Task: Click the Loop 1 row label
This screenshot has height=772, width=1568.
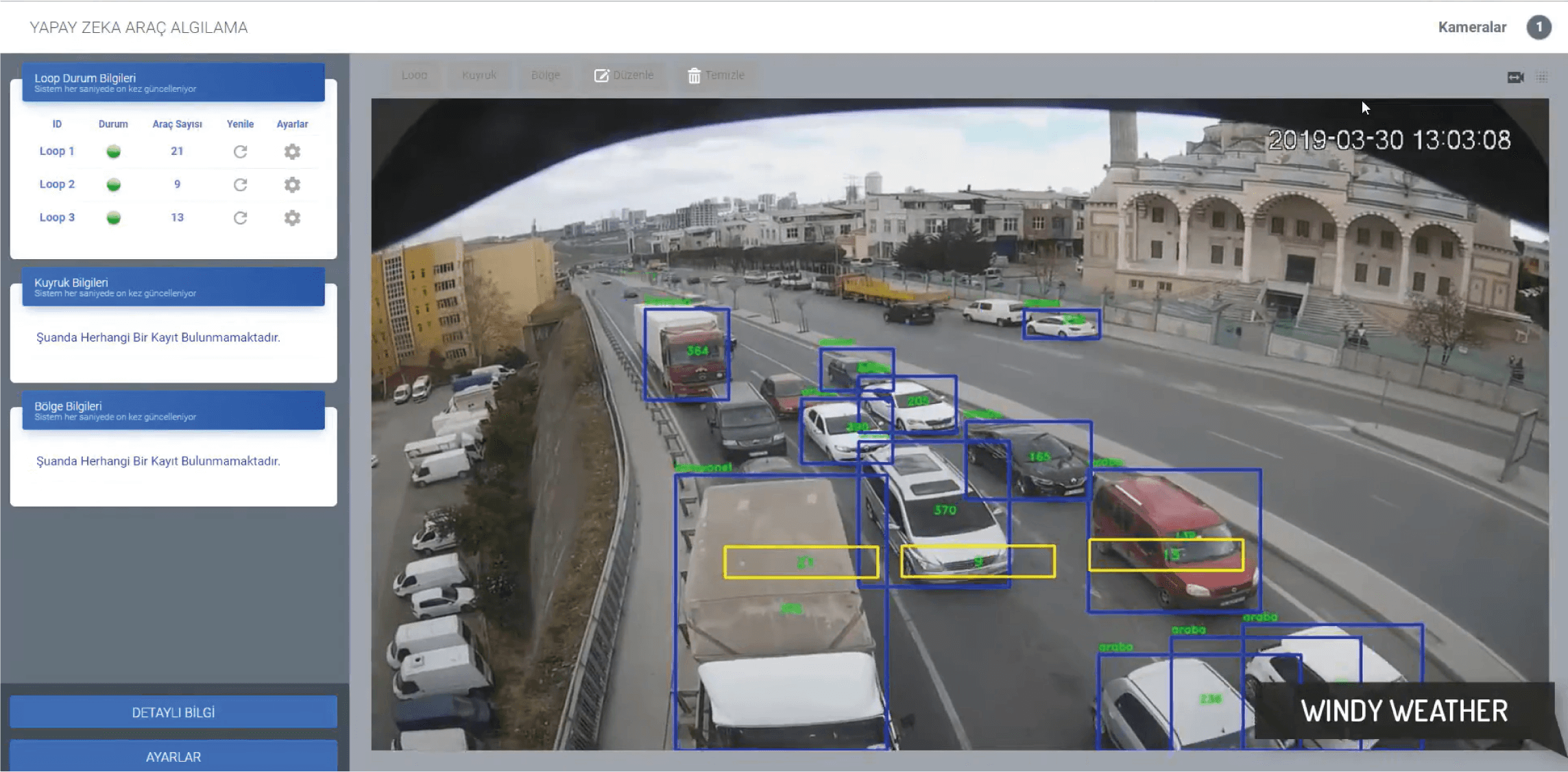Action: (57, 151)
